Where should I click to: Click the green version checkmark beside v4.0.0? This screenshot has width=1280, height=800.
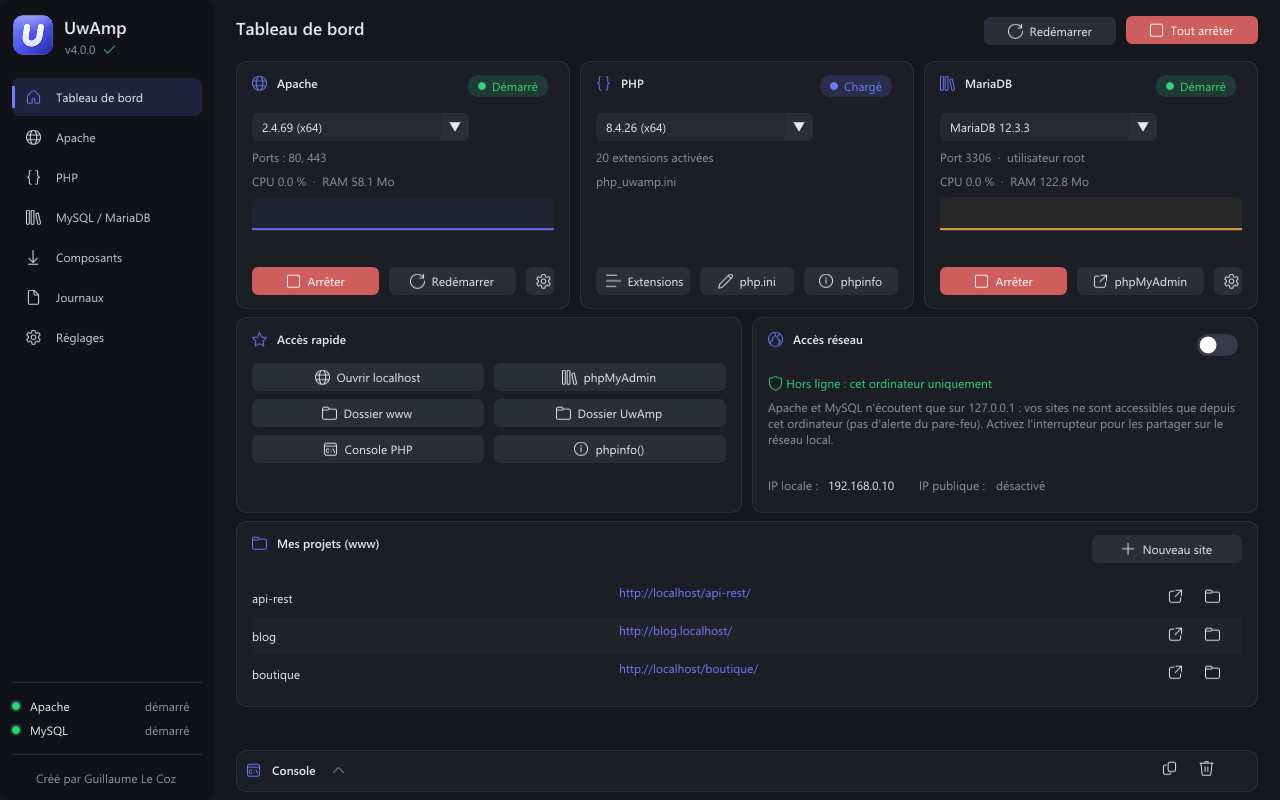click(109, 50)
